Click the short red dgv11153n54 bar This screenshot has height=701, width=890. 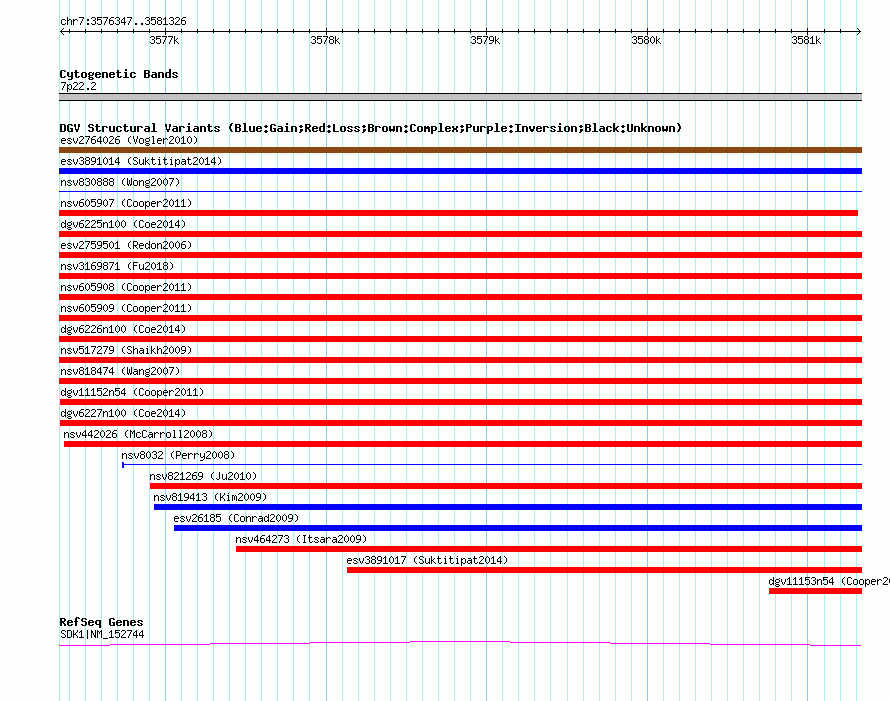(816, 591)
